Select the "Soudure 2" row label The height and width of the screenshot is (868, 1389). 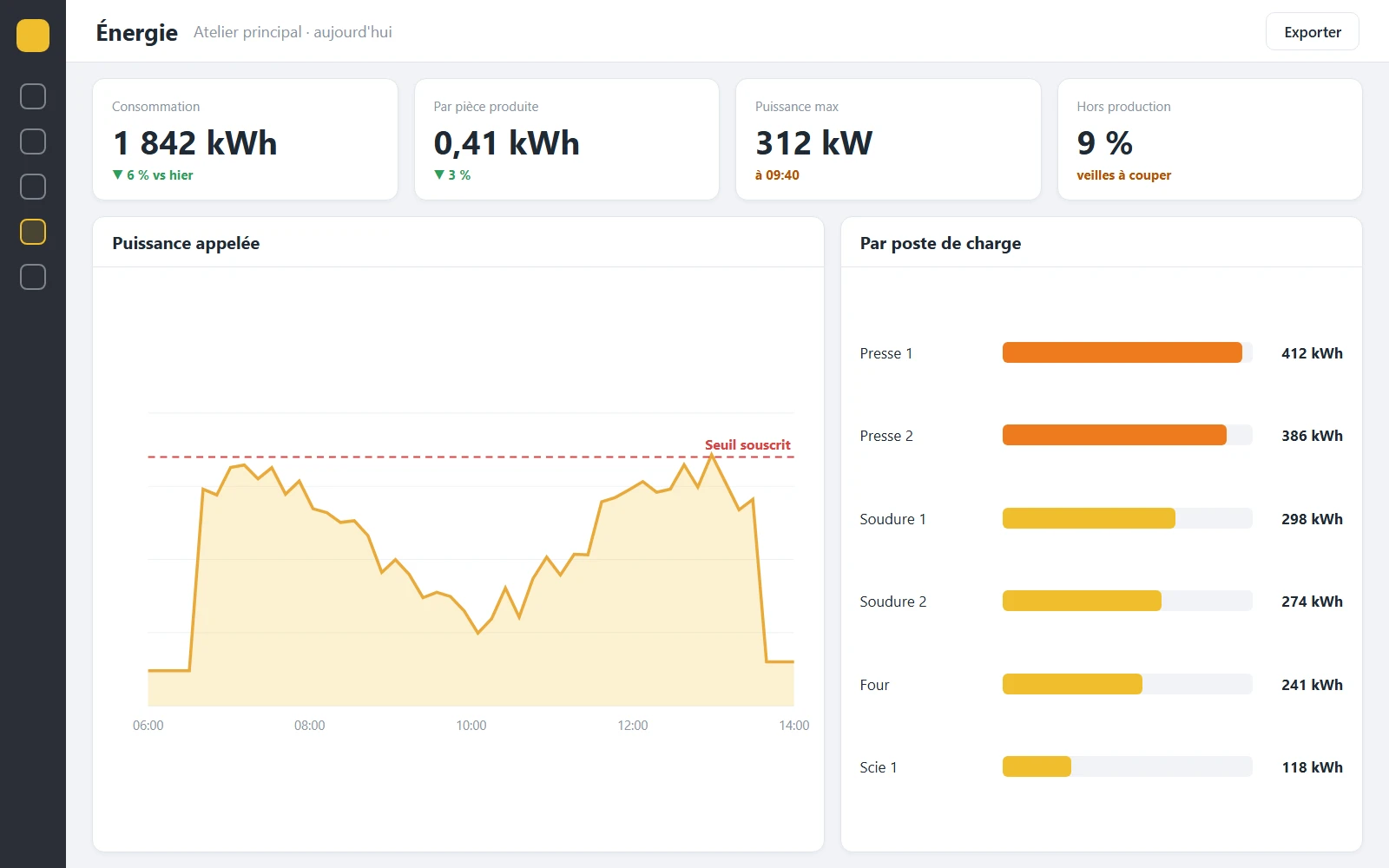click(893, 602)
